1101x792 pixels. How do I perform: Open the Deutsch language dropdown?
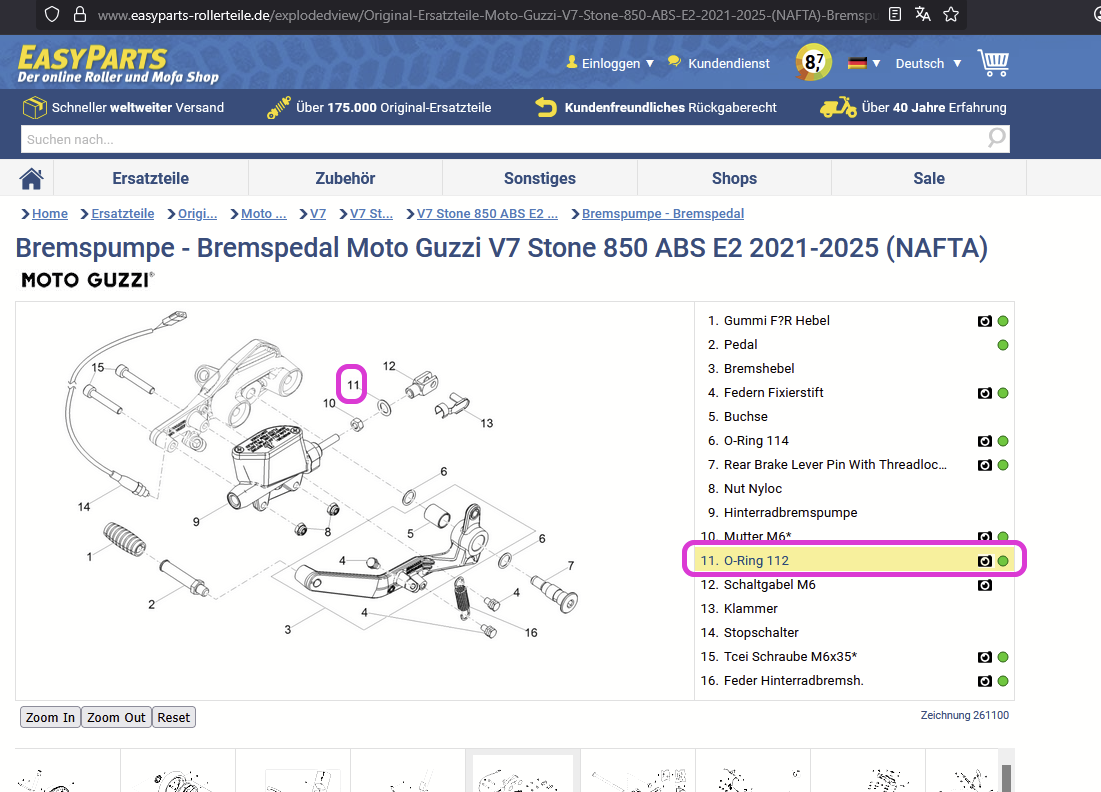click(x=928, y=63)
